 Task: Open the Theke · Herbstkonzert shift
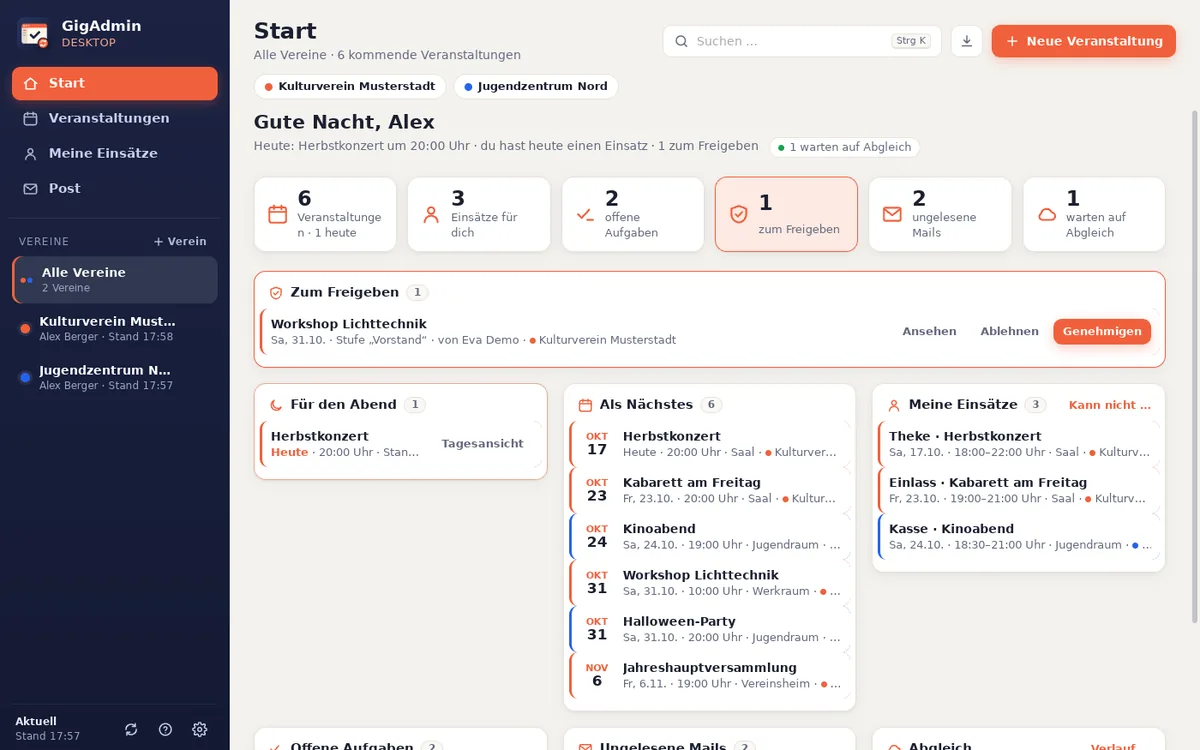(x=1018, y=444)
